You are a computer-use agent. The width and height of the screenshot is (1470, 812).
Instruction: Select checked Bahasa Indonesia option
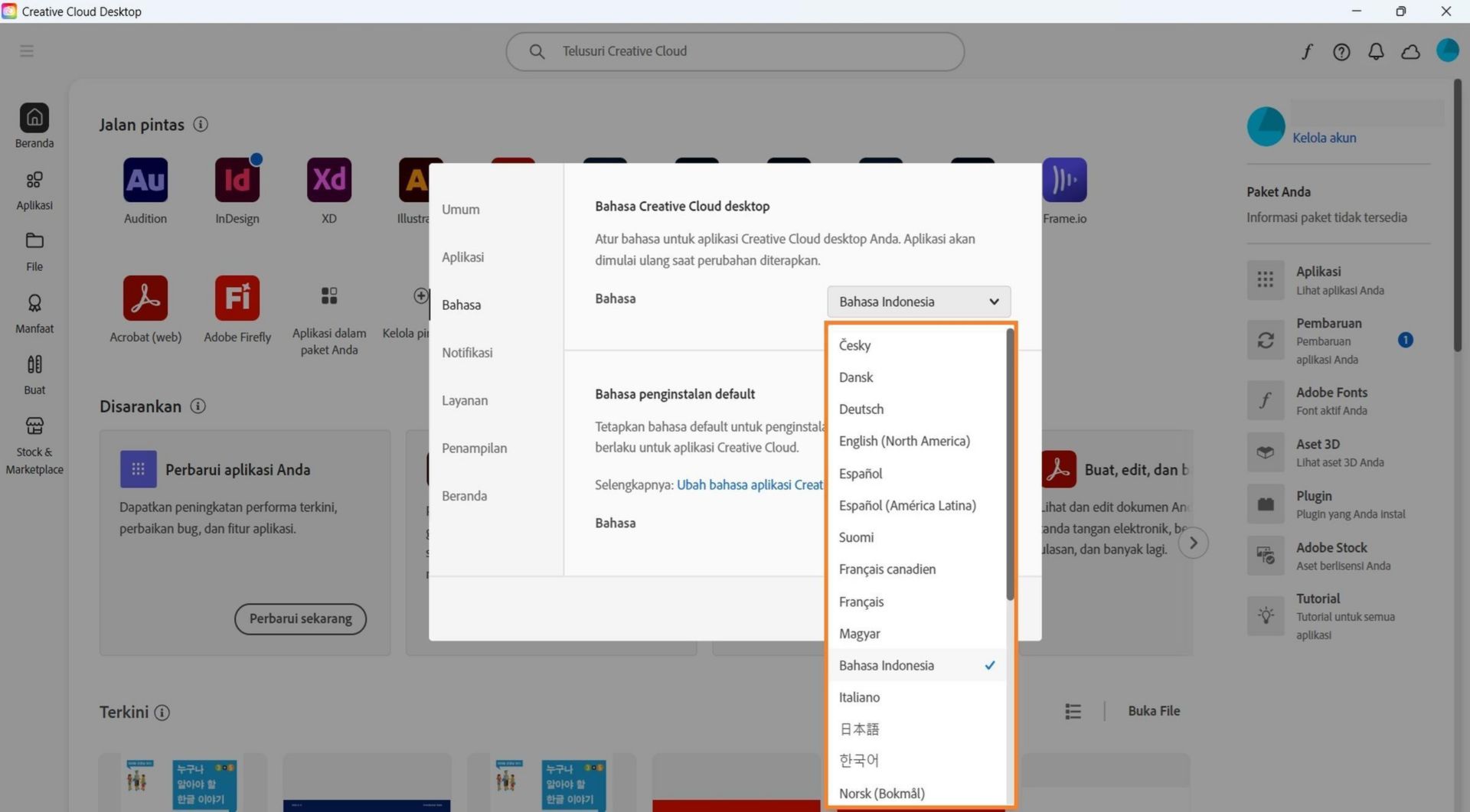917,665
